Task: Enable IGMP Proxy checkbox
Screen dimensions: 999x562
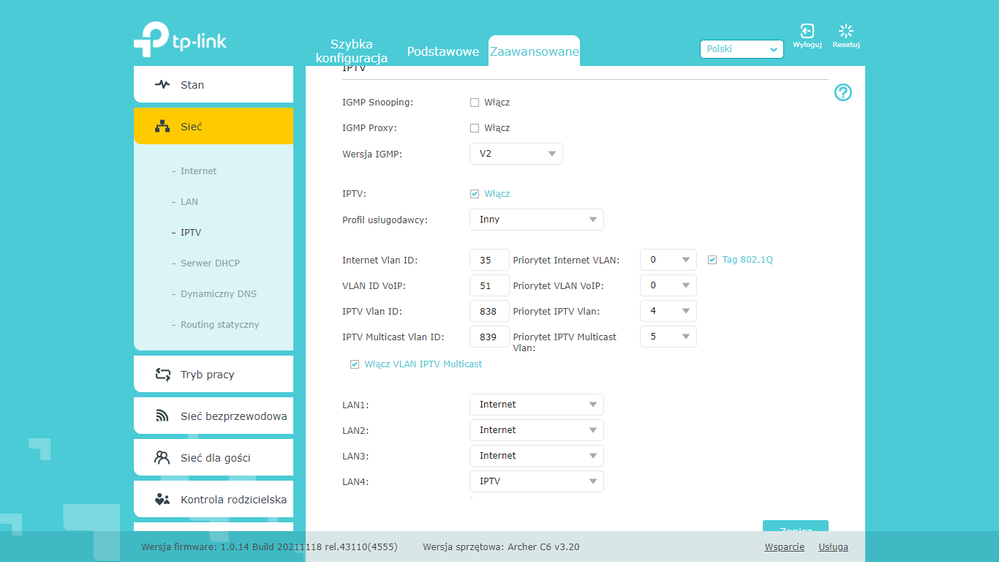Action: (475, 128)
